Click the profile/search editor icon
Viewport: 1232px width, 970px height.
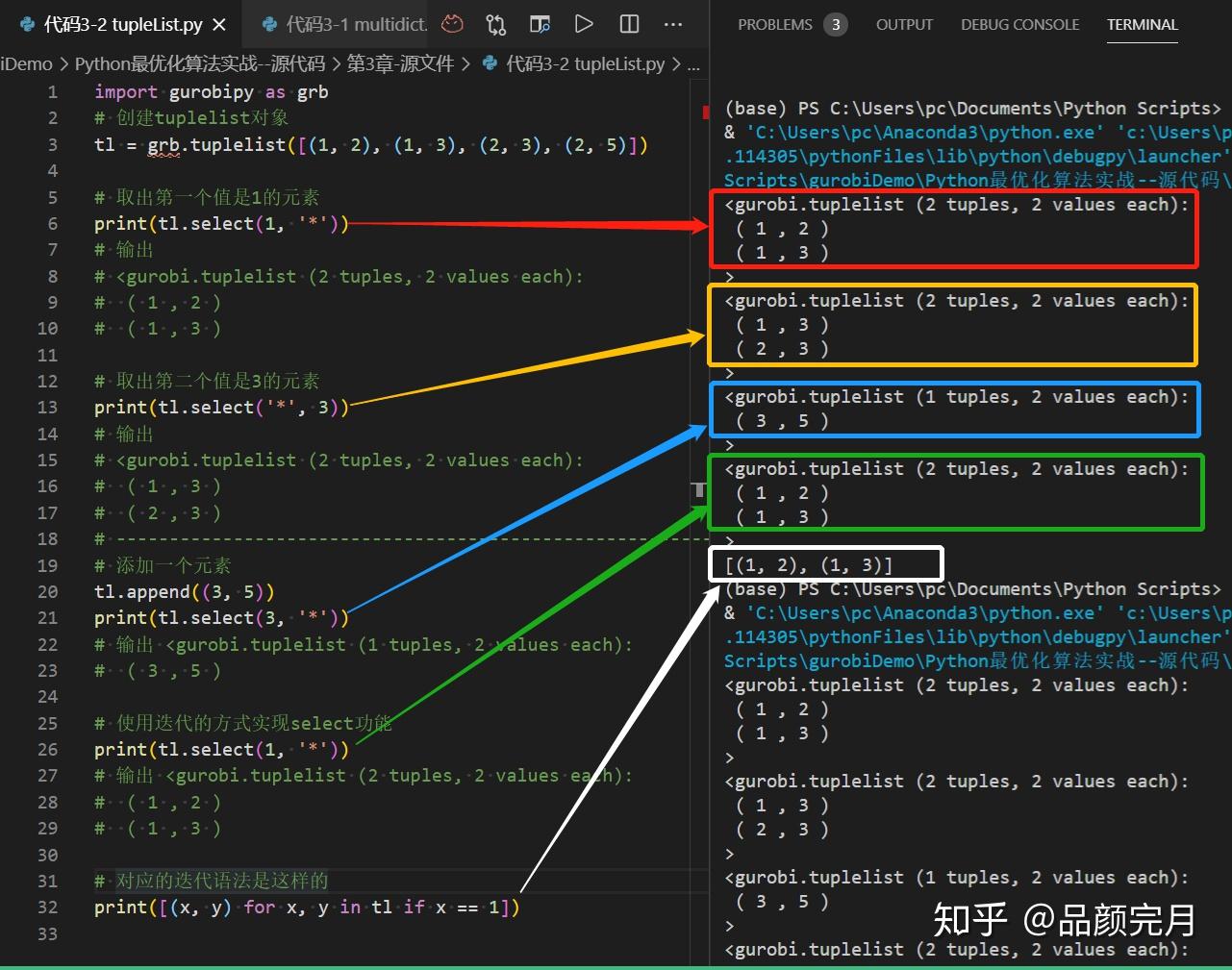[541, 24]
